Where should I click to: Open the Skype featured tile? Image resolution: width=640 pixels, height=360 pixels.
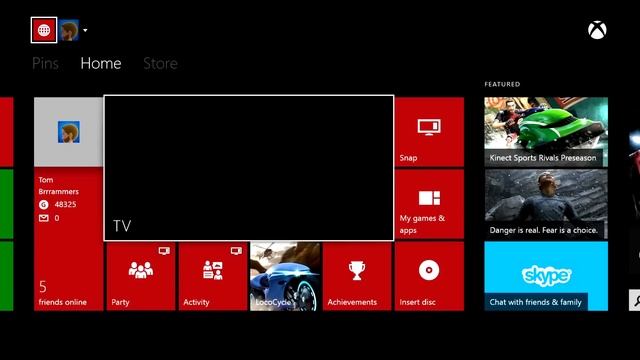click(546, 276)
